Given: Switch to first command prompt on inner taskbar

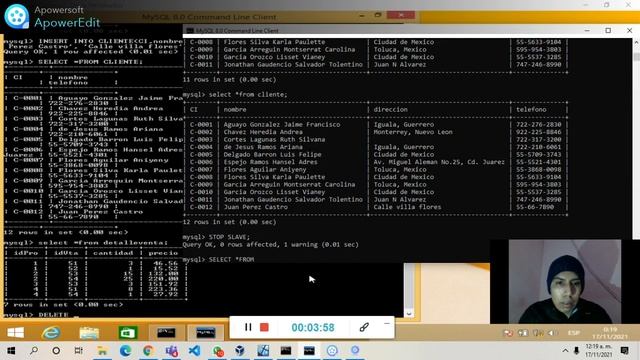Looking at the screenshot, I should pyautogui.click(x=166, y=333).
